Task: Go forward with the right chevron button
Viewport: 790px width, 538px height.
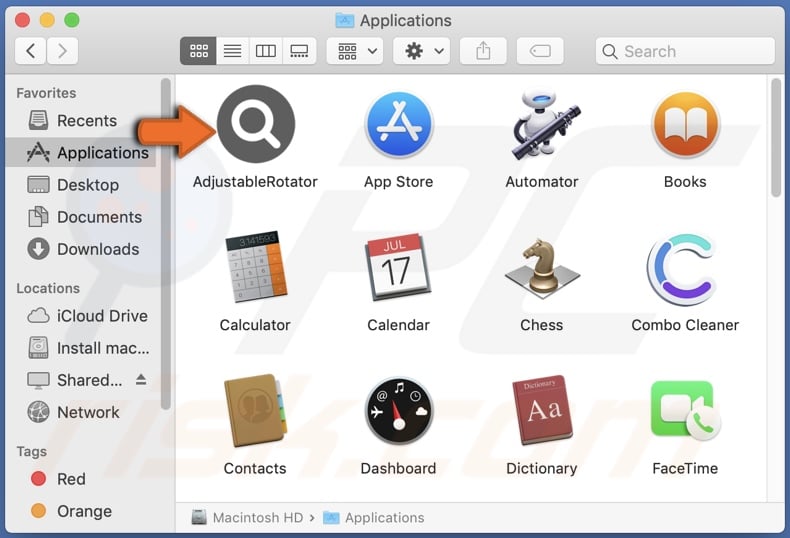Action: click(x=62, y=51)
